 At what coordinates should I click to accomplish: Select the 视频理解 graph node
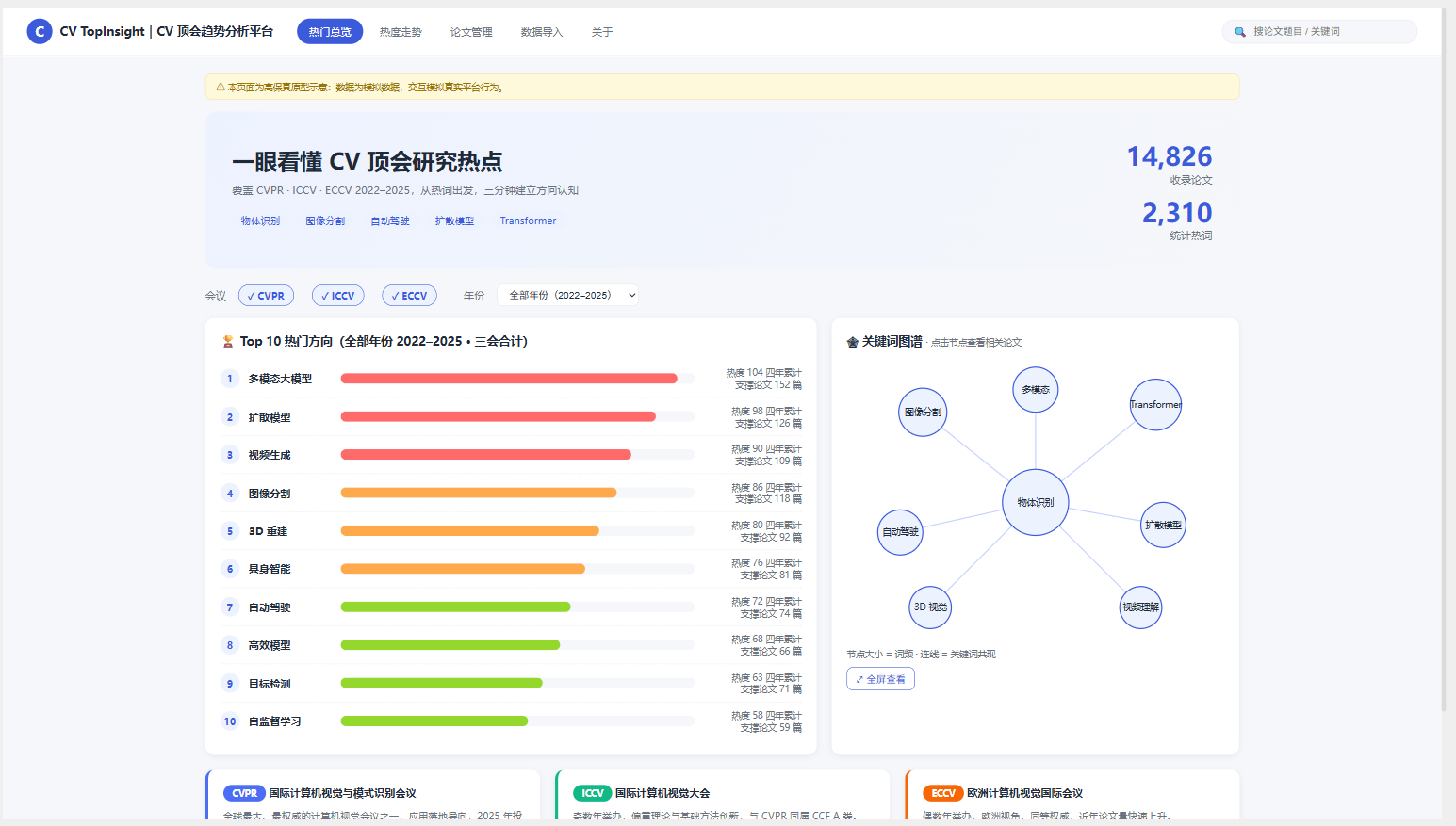(x=1140, y=607)
